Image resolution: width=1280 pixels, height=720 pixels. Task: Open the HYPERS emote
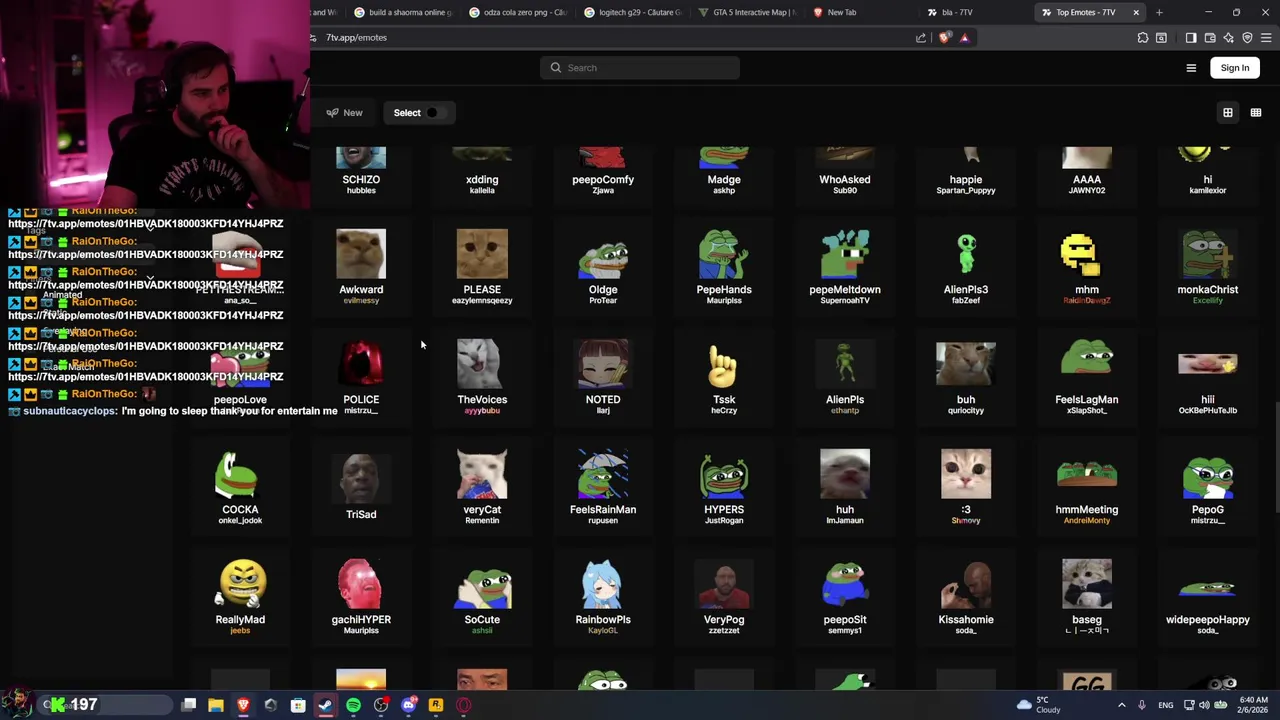point(724,486)
